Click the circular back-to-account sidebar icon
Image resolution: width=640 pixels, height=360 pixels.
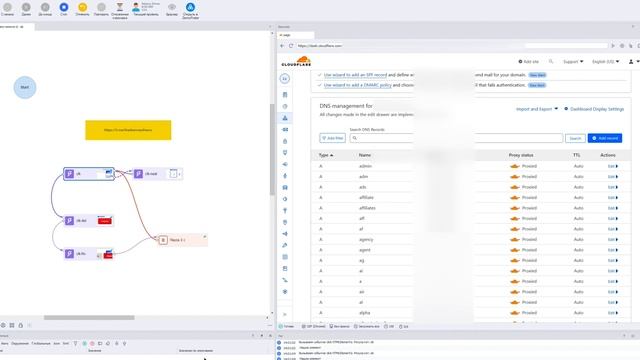285,79
